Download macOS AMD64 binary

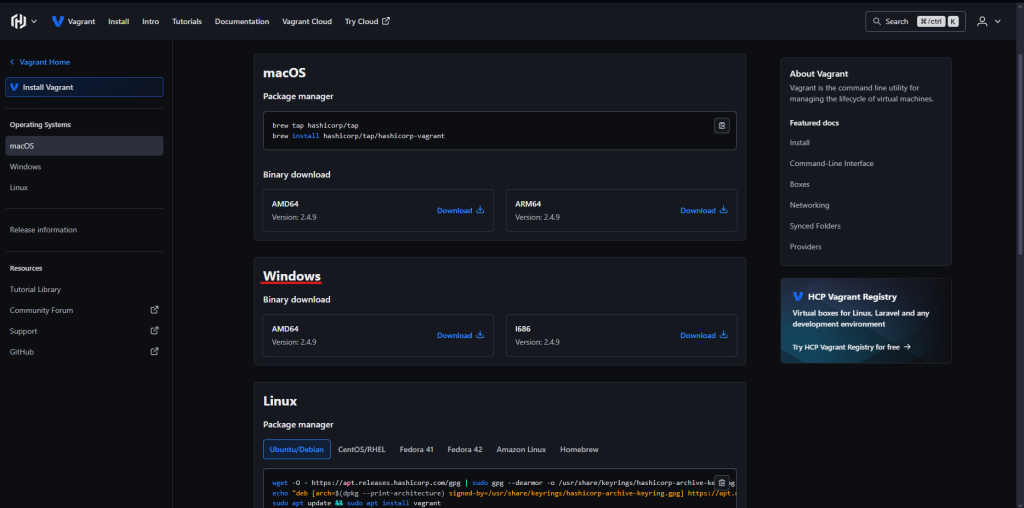[x=460, y=210]
